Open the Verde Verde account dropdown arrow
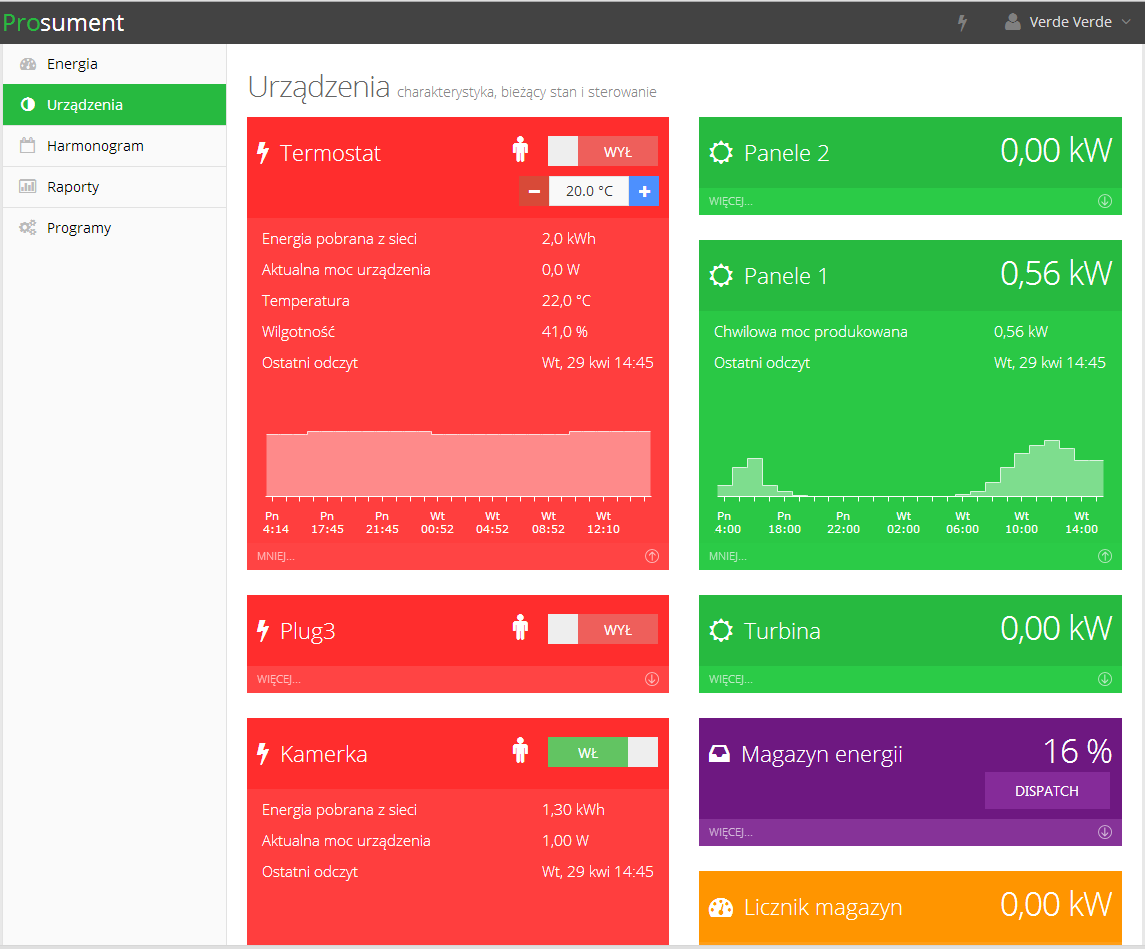This screenshot has height=949, width=1145. click(1126, 22)
